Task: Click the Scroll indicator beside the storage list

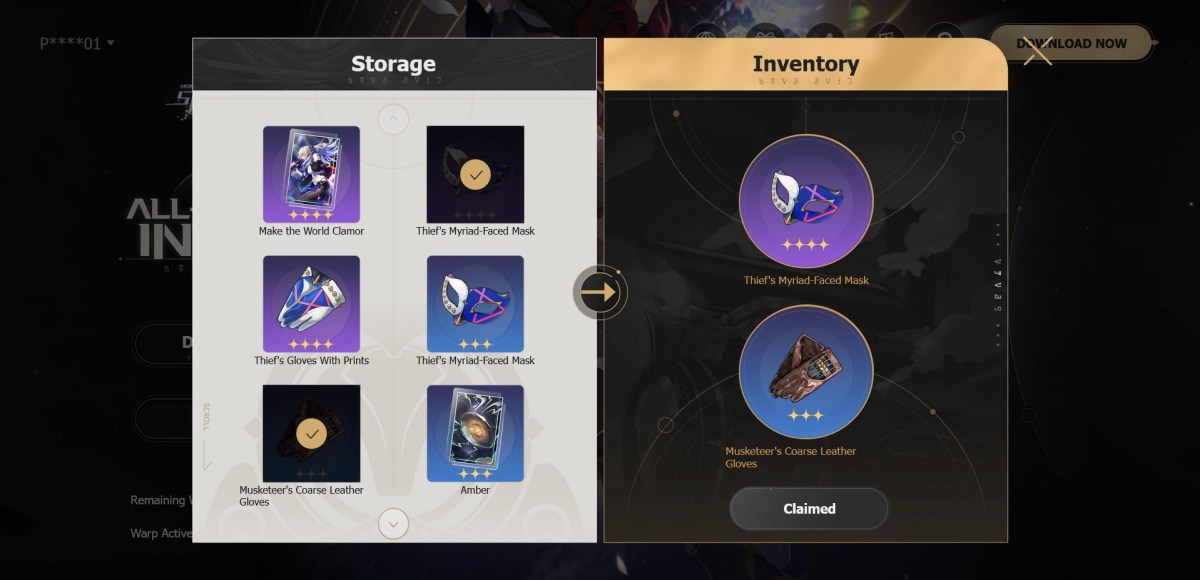Action: pos(207,436)
